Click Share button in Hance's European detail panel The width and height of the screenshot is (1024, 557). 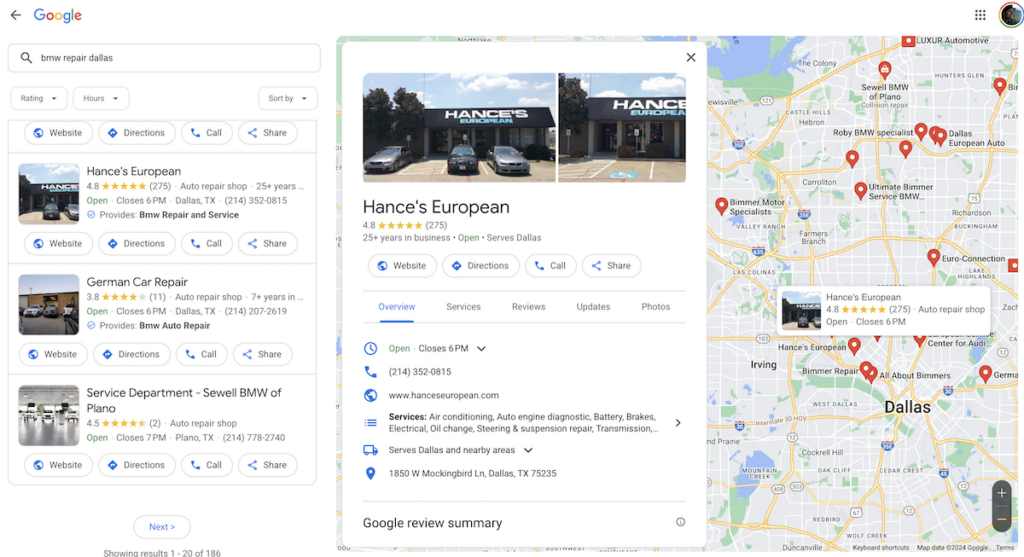[611, 266]
